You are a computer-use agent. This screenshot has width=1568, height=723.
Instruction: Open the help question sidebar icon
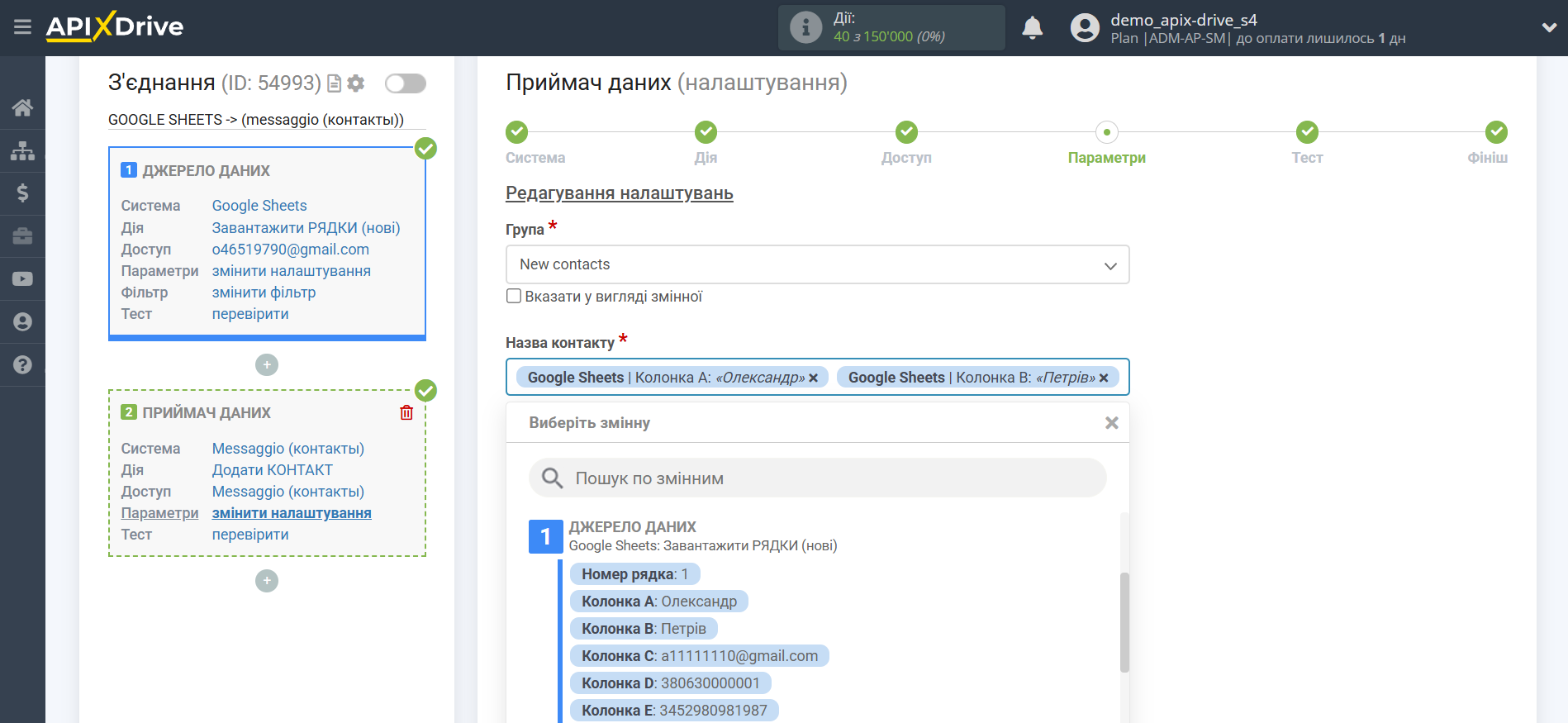point(22,364)
